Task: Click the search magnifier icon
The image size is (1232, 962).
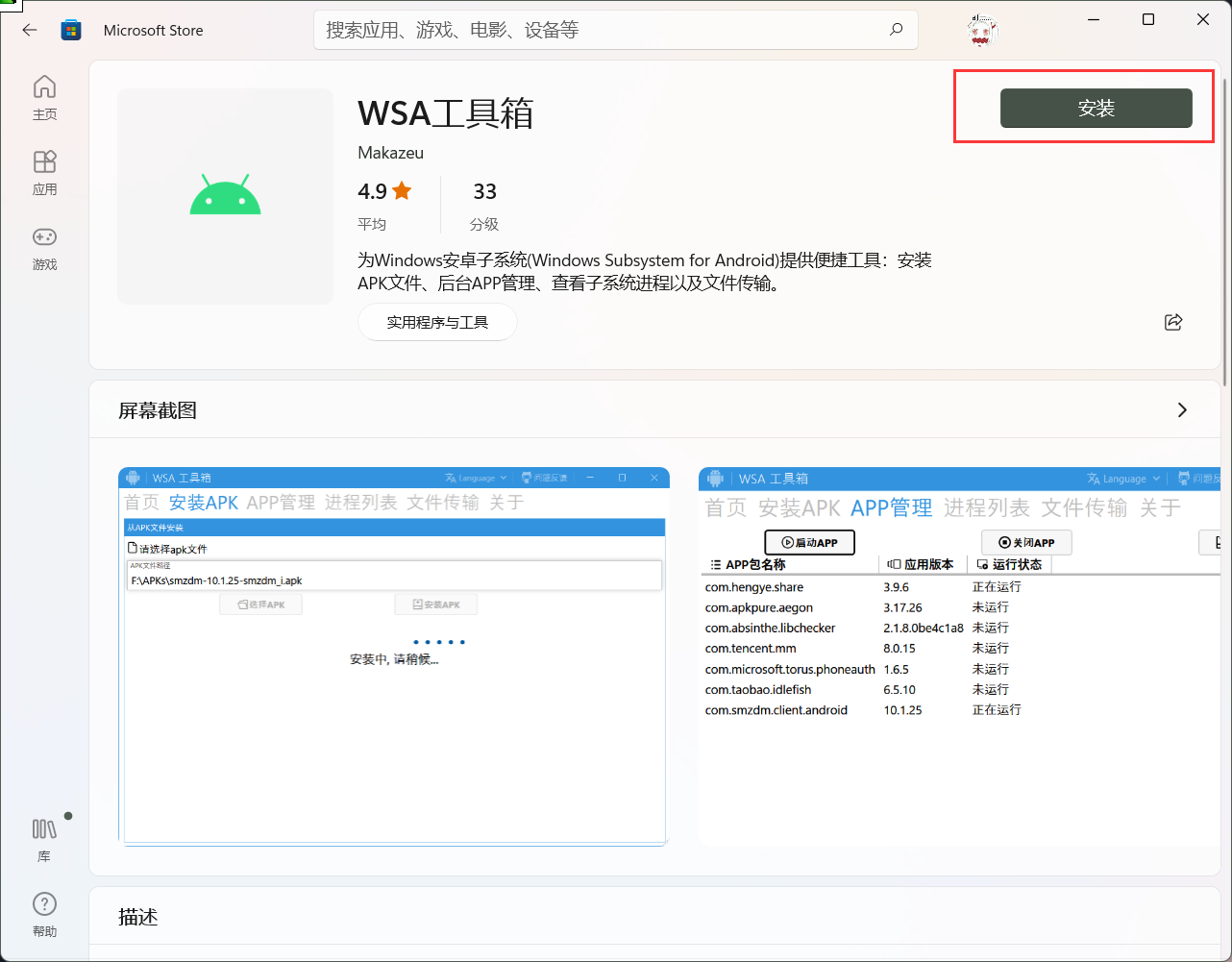Action: (x=896, y=30)
